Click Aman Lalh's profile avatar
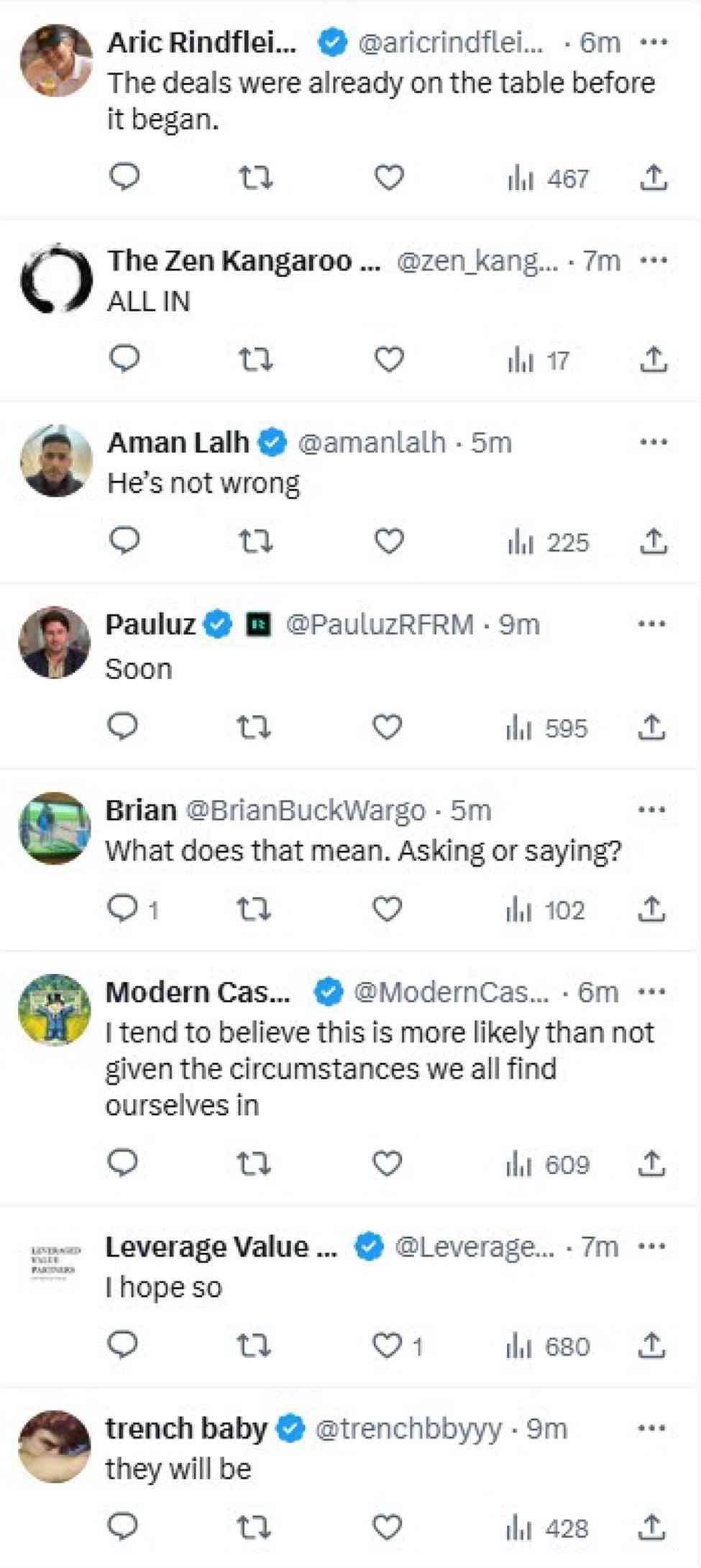The image size is (701, 1568). (56, 460)
